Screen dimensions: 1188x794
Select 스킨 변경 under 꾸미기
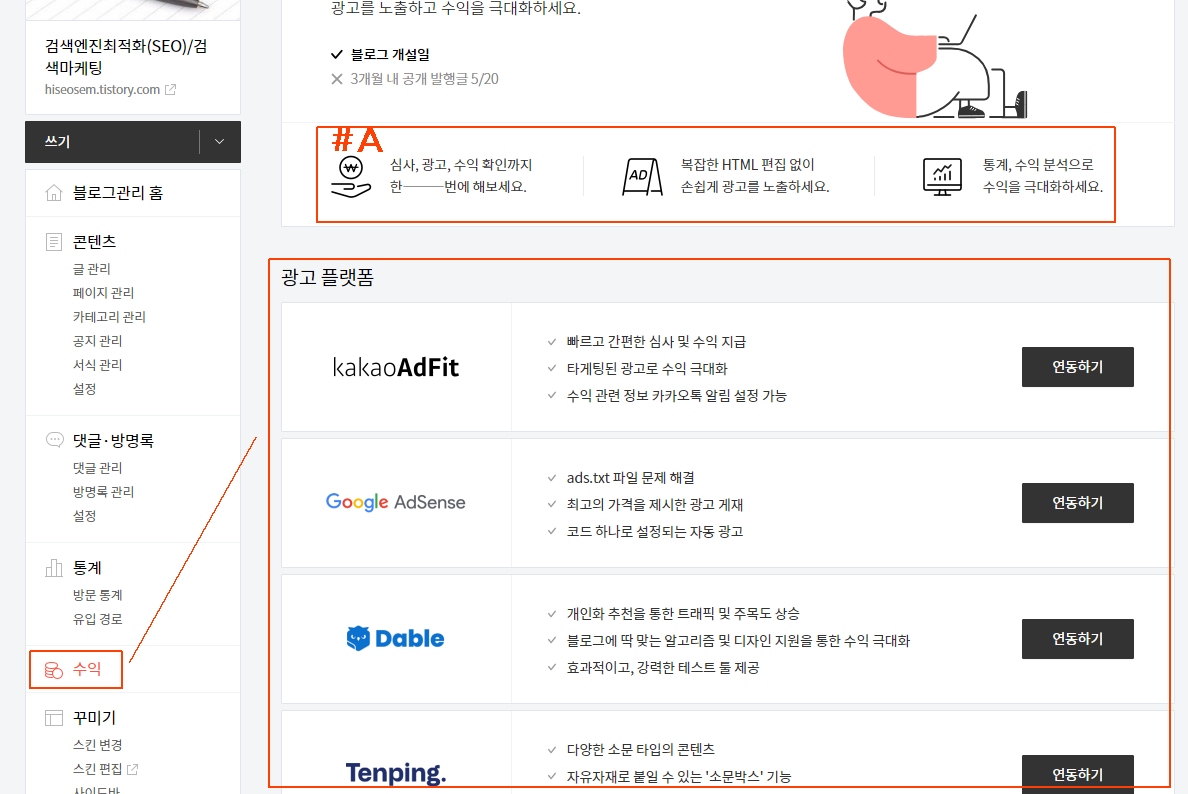(98, 745)
